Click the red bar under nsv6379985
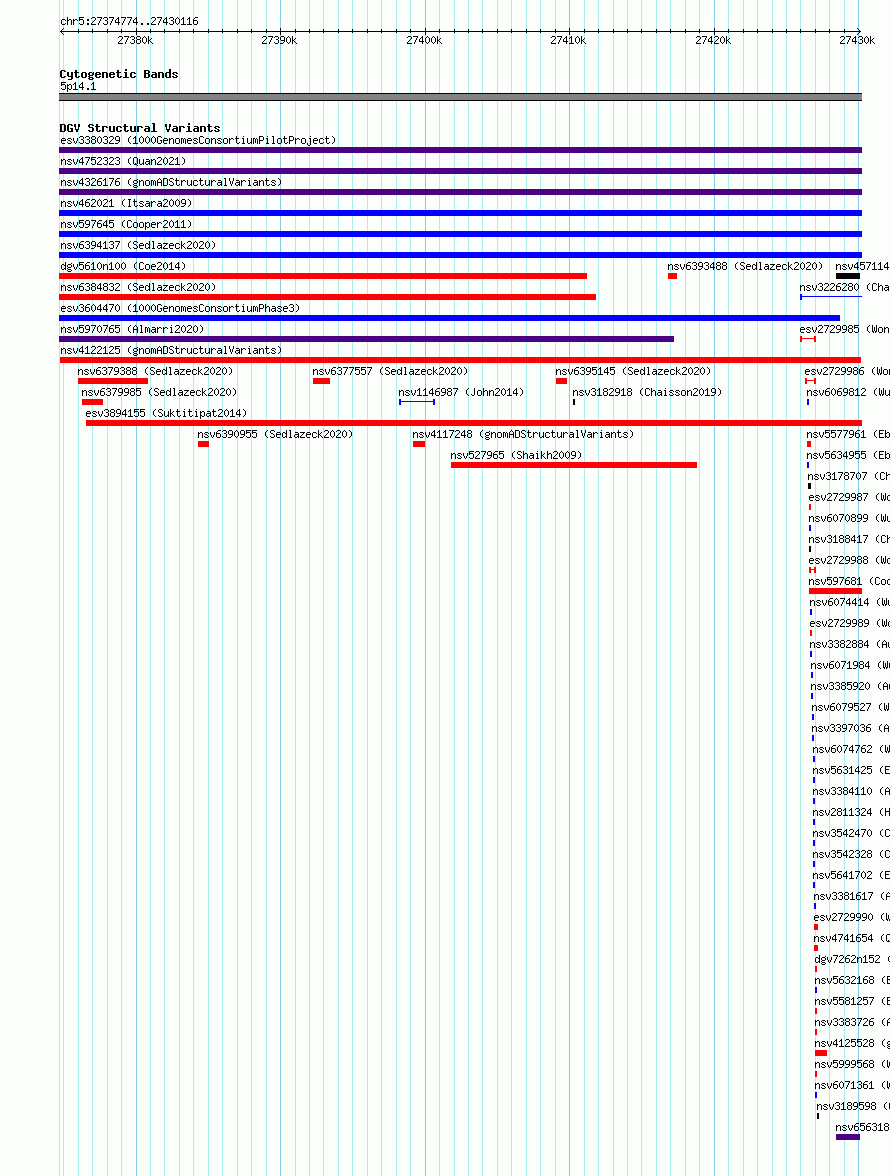Screen dimensions: 890x1176 click(92, 402)
